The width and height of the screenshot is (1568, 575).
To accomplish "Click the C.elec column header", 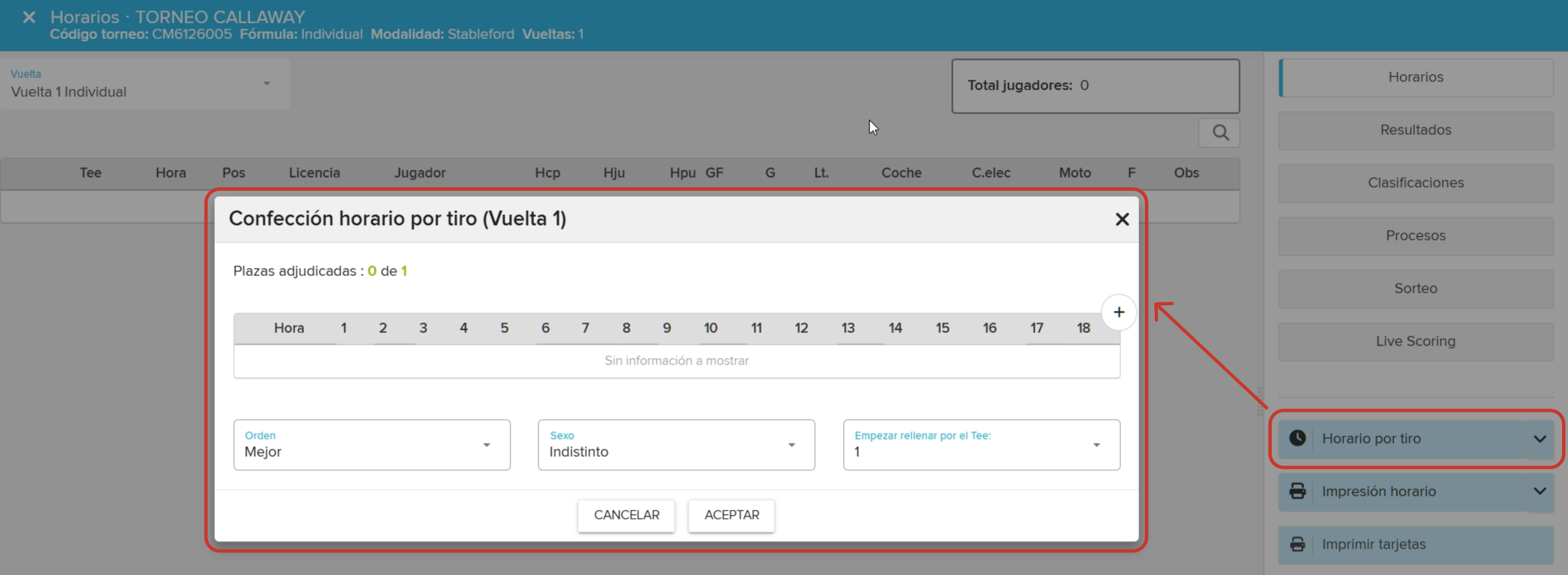I will [991, 173].
